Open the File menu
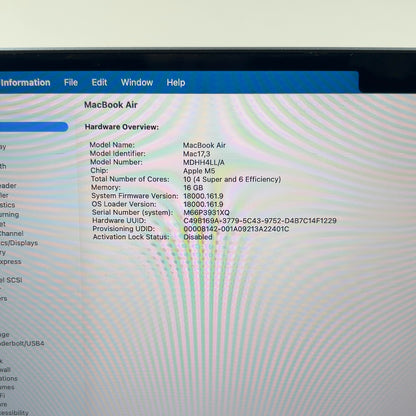Viewport: 416px width, 416px height. pyautogui.click(x=71, y=82)
